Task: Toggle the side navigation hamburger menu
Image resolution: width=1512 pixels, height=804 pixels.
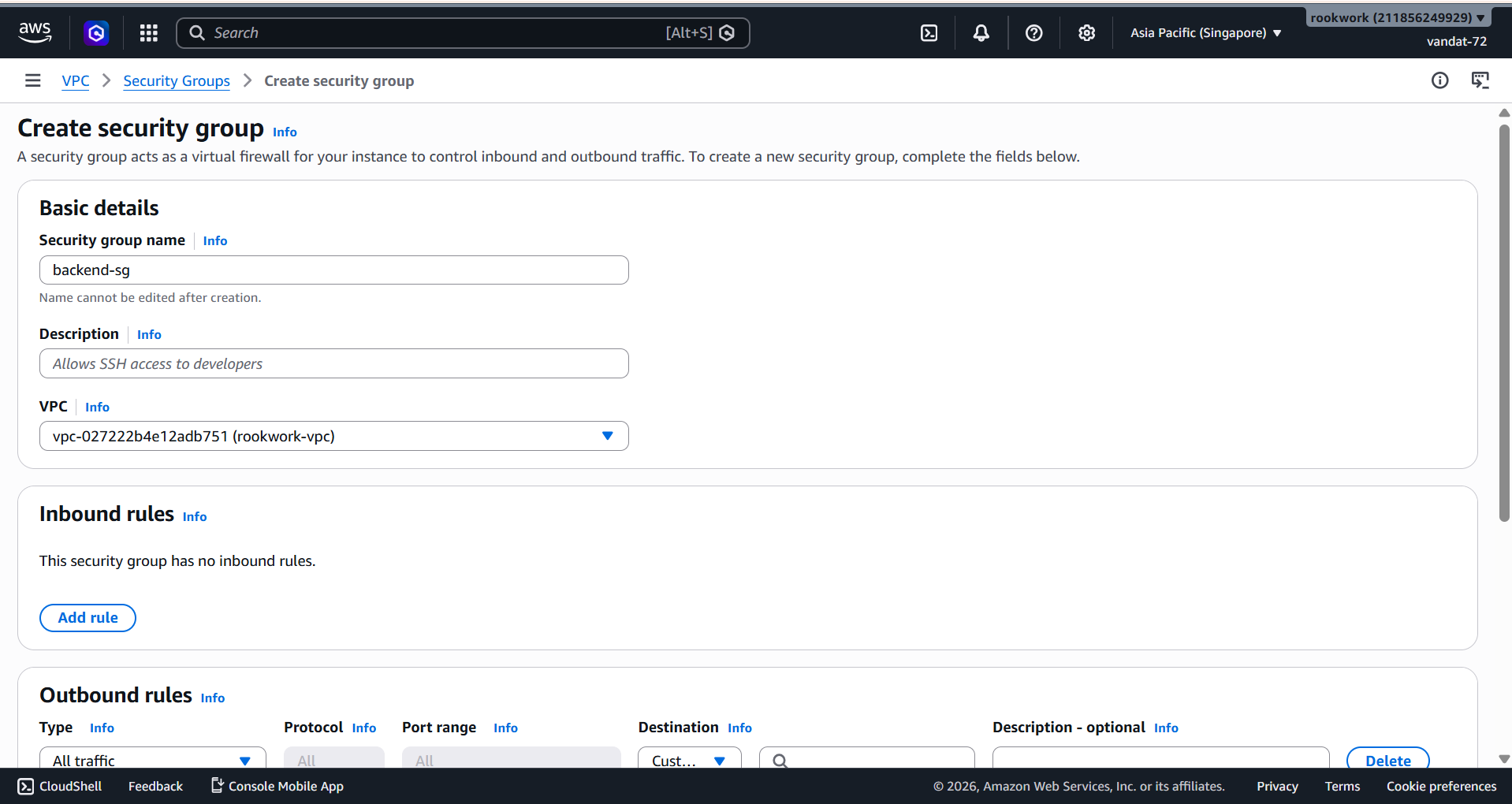Action: point(32,80)
